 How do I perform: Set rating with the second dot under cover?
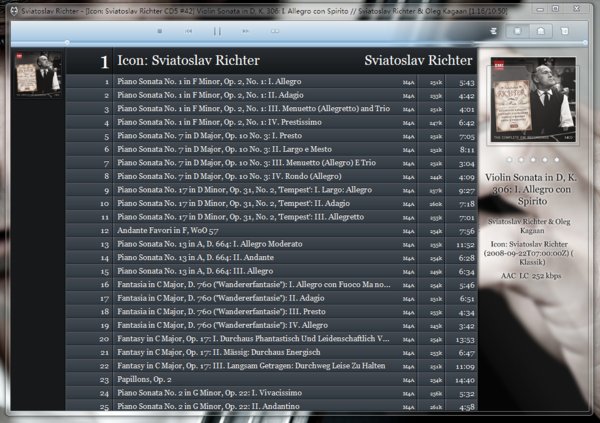[x=521, y=159]
